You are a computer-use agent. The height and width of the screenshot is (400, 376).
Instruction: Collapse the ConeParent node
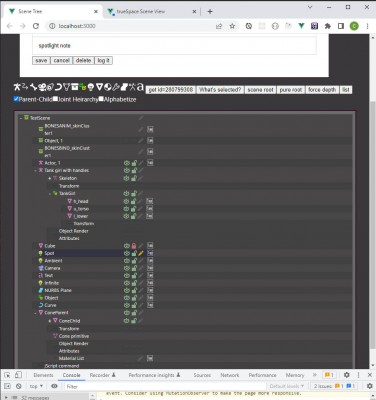click(35, 313)
